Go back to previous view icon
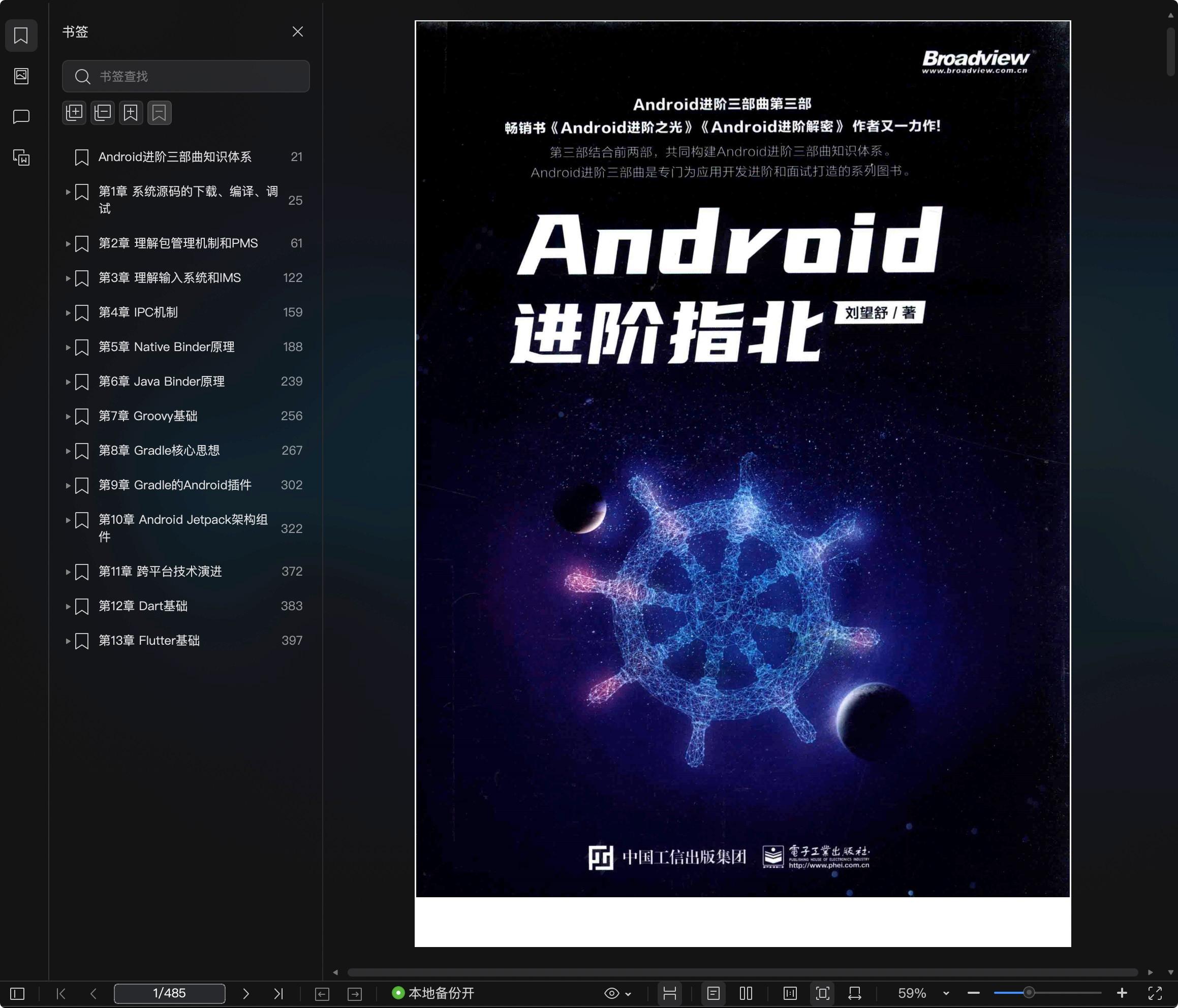This screenshot has height=1008, width=1178. click(x=322, y=993)
